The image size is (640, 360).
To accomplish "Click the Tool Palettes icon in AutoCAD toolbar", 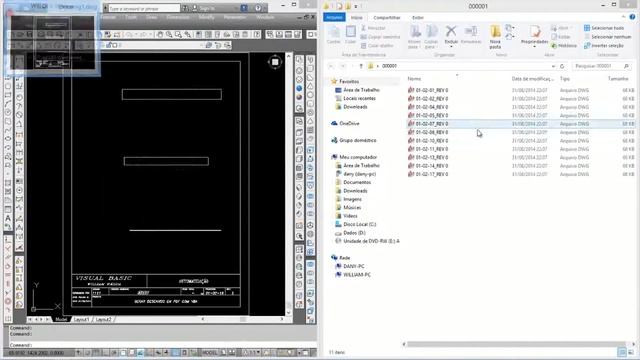I will point(218,35).
